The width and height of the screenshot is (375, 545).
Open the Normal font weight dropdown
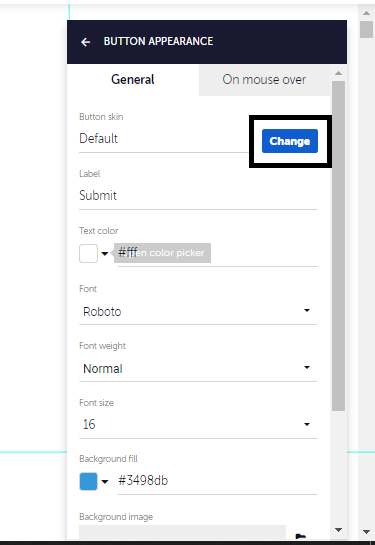[198, 368]
